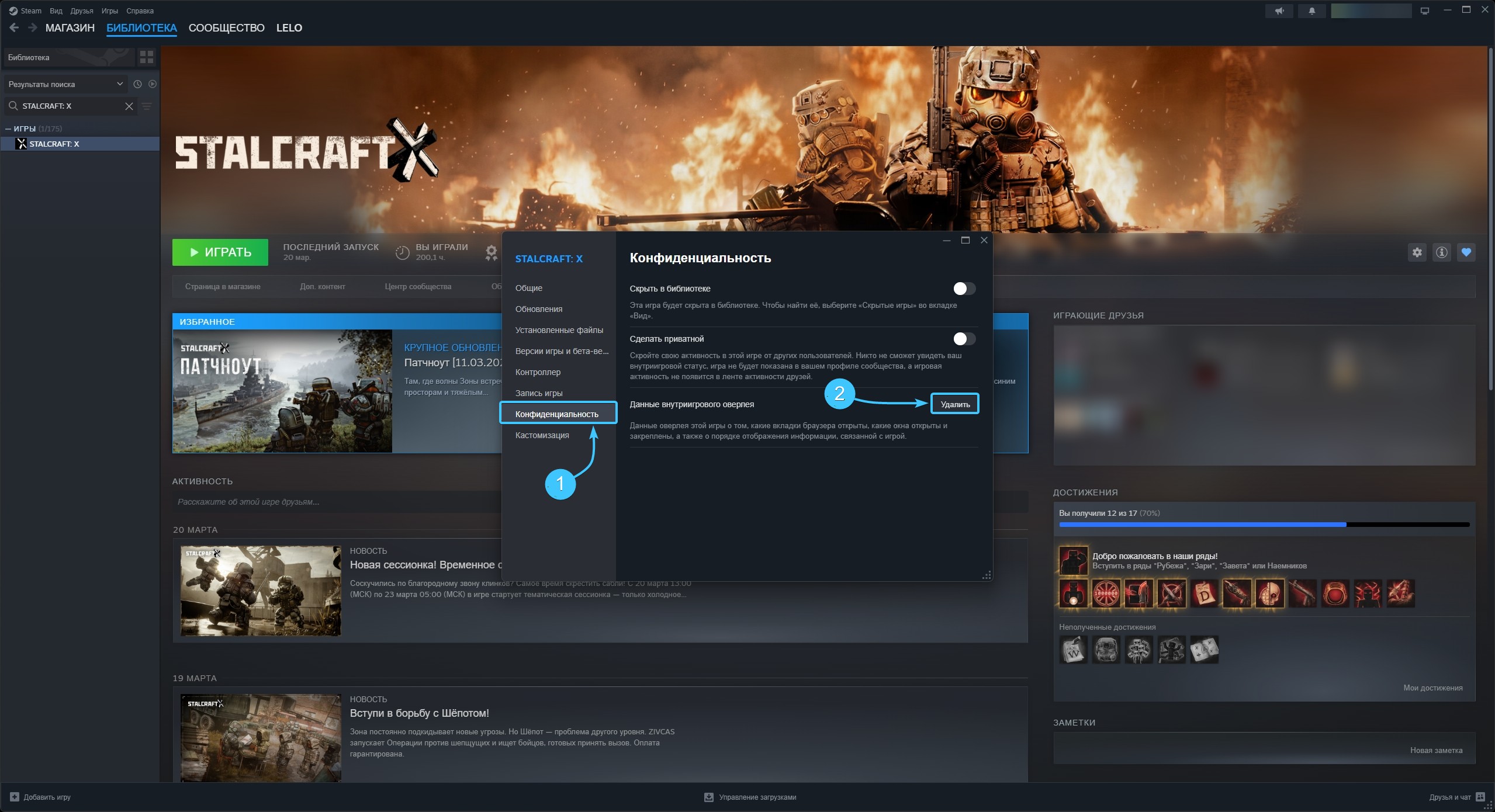Image resolution: width=1495 pixels, height=812 pixels.
Task: Open the Community tab in top navigation
Action: pyautogui.click(x=226, y=27)
